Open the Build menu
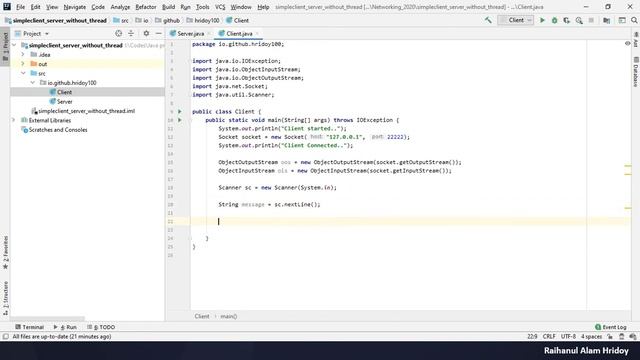Image resolution: width=640 pixels, height=360 pixels. [x=169, y=7]
